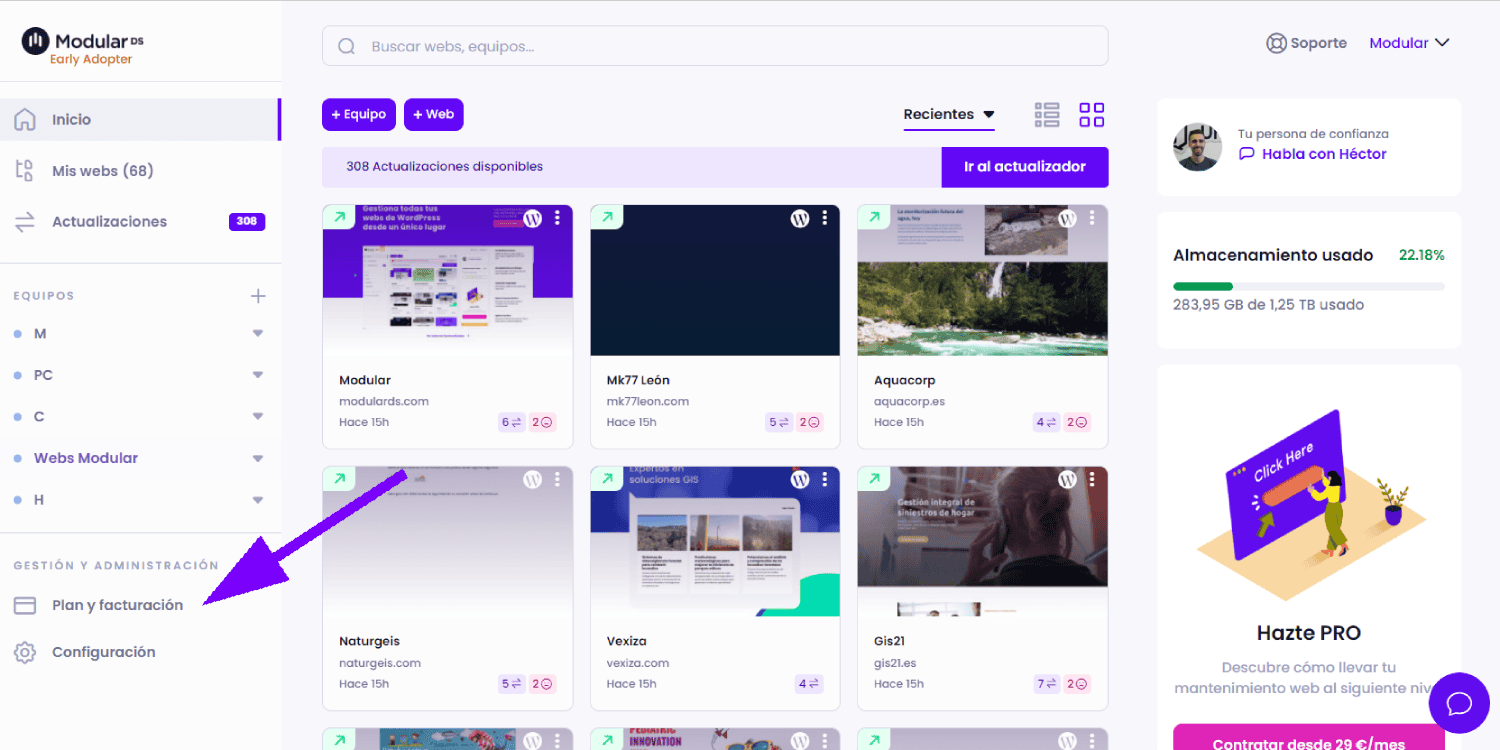Click the 22.18% storage percentage
Screen dimensions: 1500x750
pyautogui.click(x=1422, y=255)
